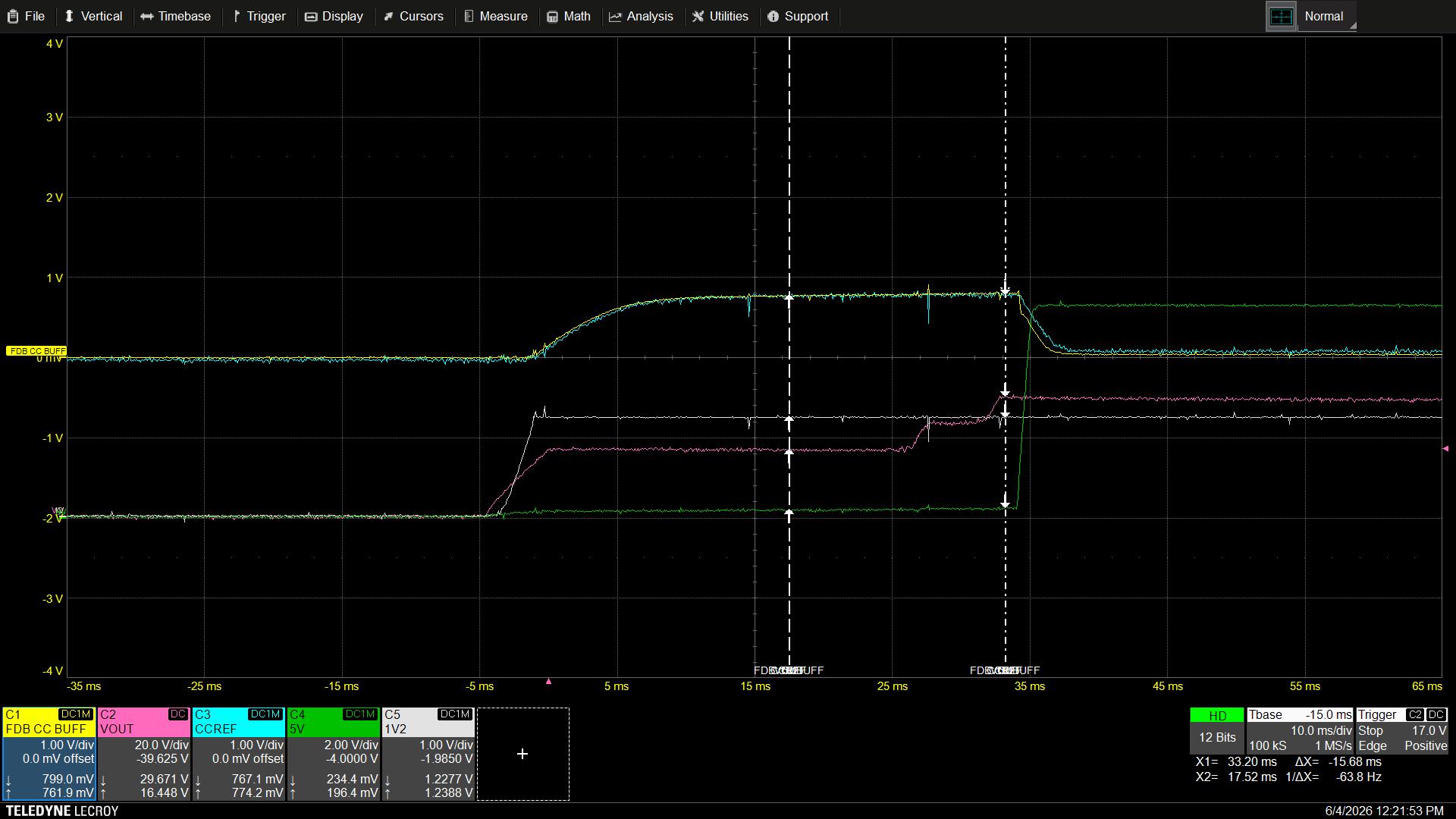The width and height of the screenshot is (1456, 819).
Task: Click the DC1M coupling badge in the C4 descriptor
Action: [x=360, y=714]
